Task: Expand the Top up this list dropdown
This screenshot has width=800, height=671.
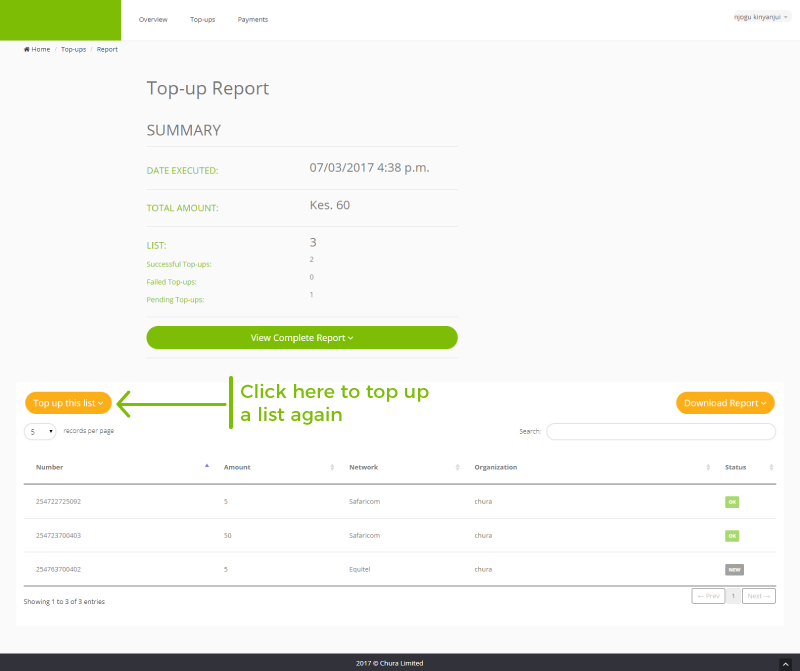Action: [x=68, y=403]
